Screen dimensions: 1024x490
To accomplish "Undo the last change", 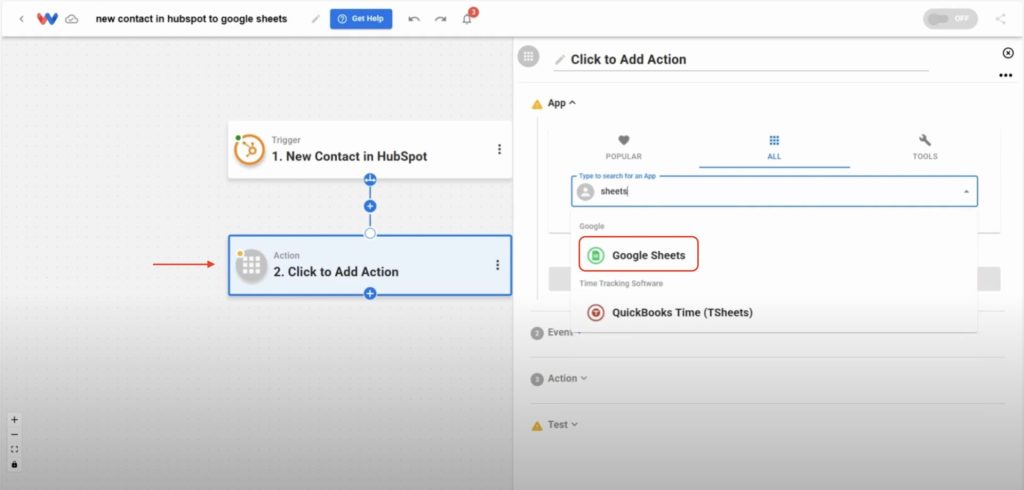I will pos(414,19).
